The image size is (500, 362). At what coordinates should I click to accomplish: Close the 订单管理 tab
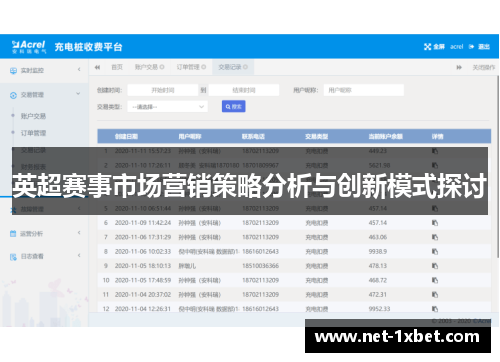point(204,67)
